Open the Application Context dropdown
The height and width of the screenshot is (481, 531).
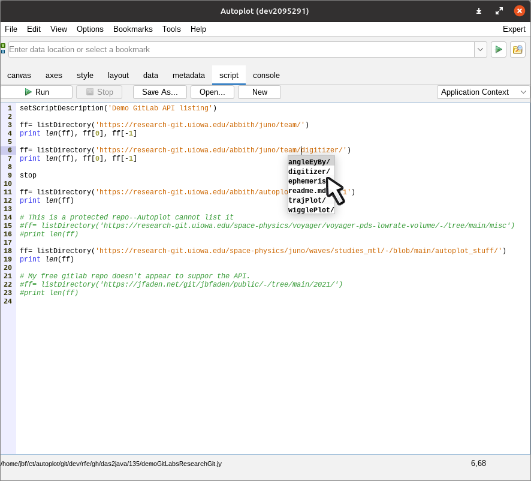pos(483,92)
